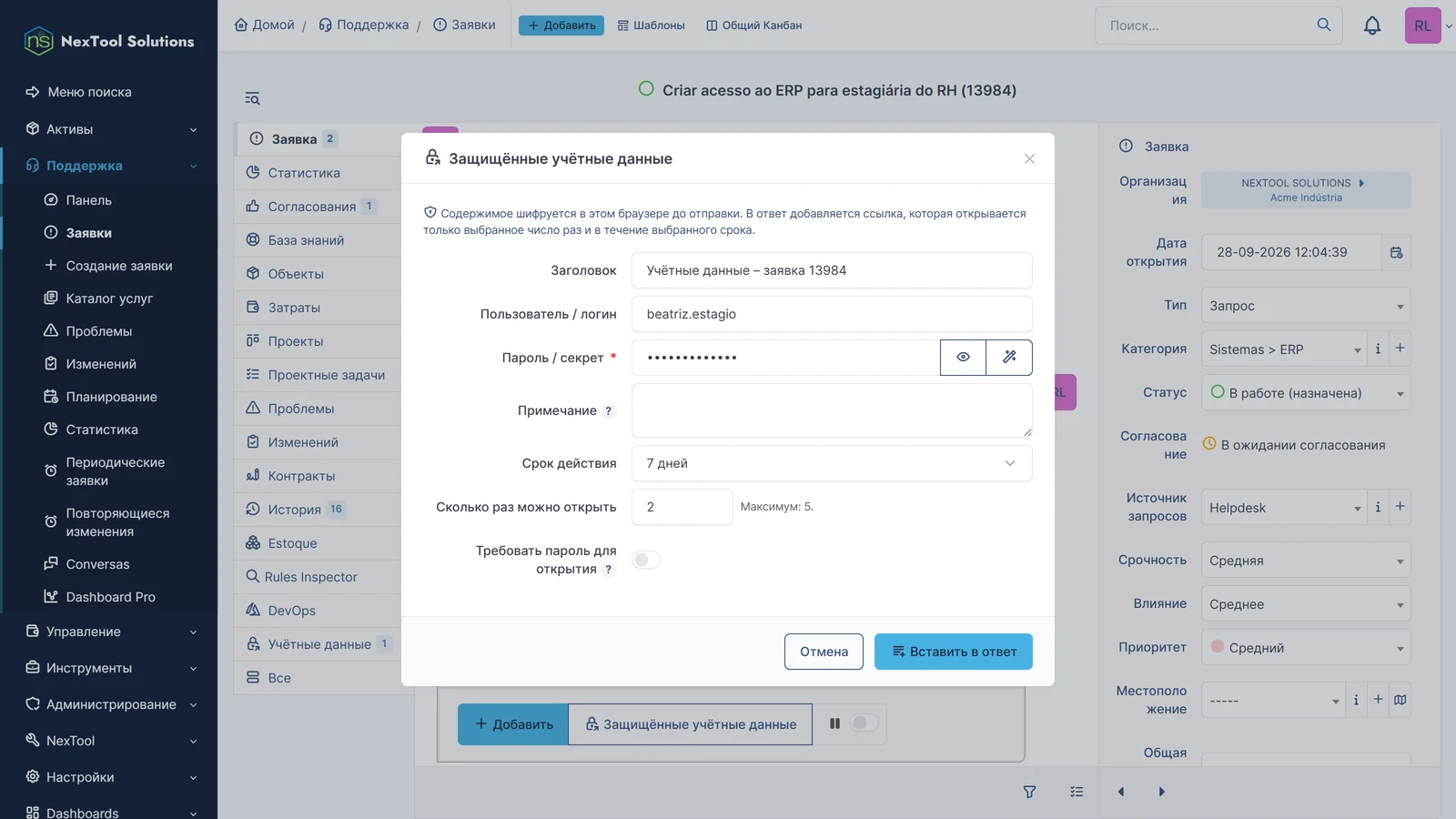1456x819 pixels.
Task: Enable Требовать пароль для открытия switch
Action: (x=646, y=560)
